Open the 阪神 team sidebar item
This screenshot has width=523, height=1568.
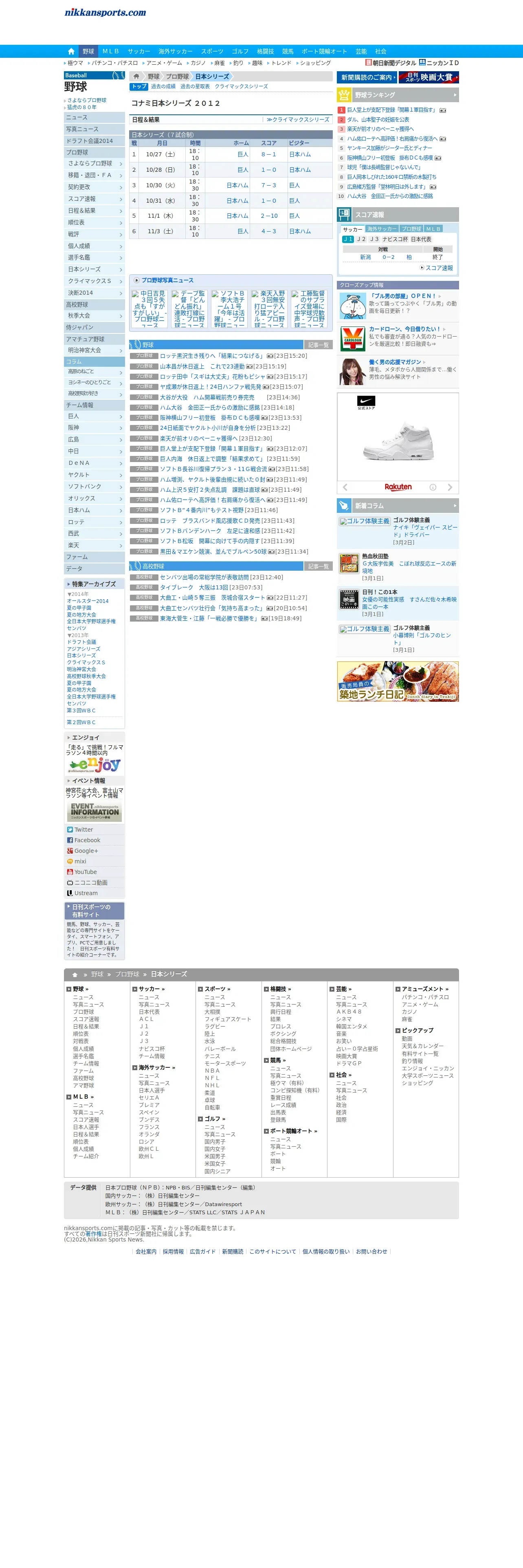tap(94, 428)
